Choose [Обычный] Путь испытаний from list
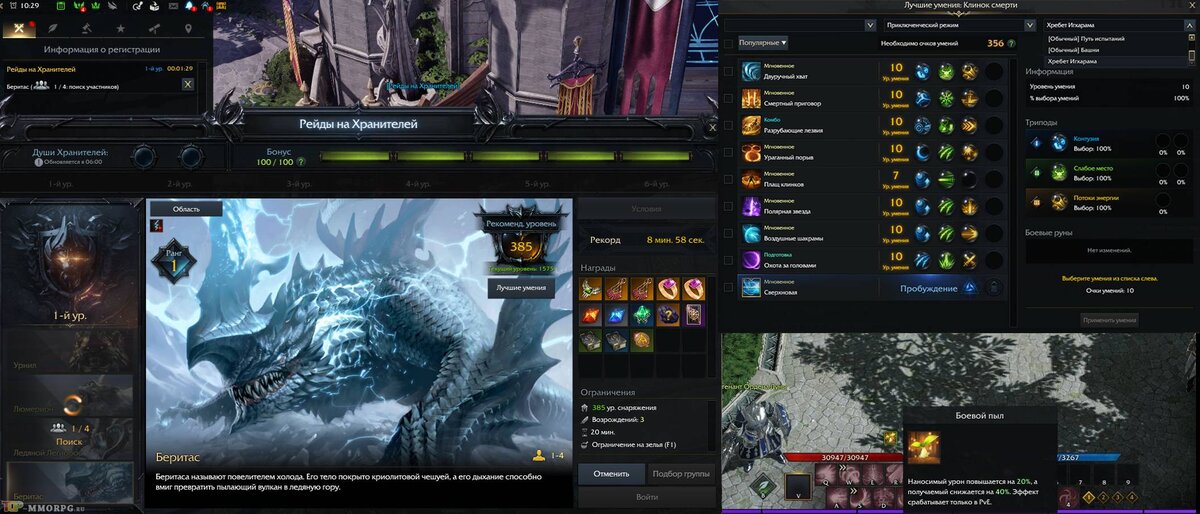The width and height of the screenshot is (1200, 514). [1086, 38]
